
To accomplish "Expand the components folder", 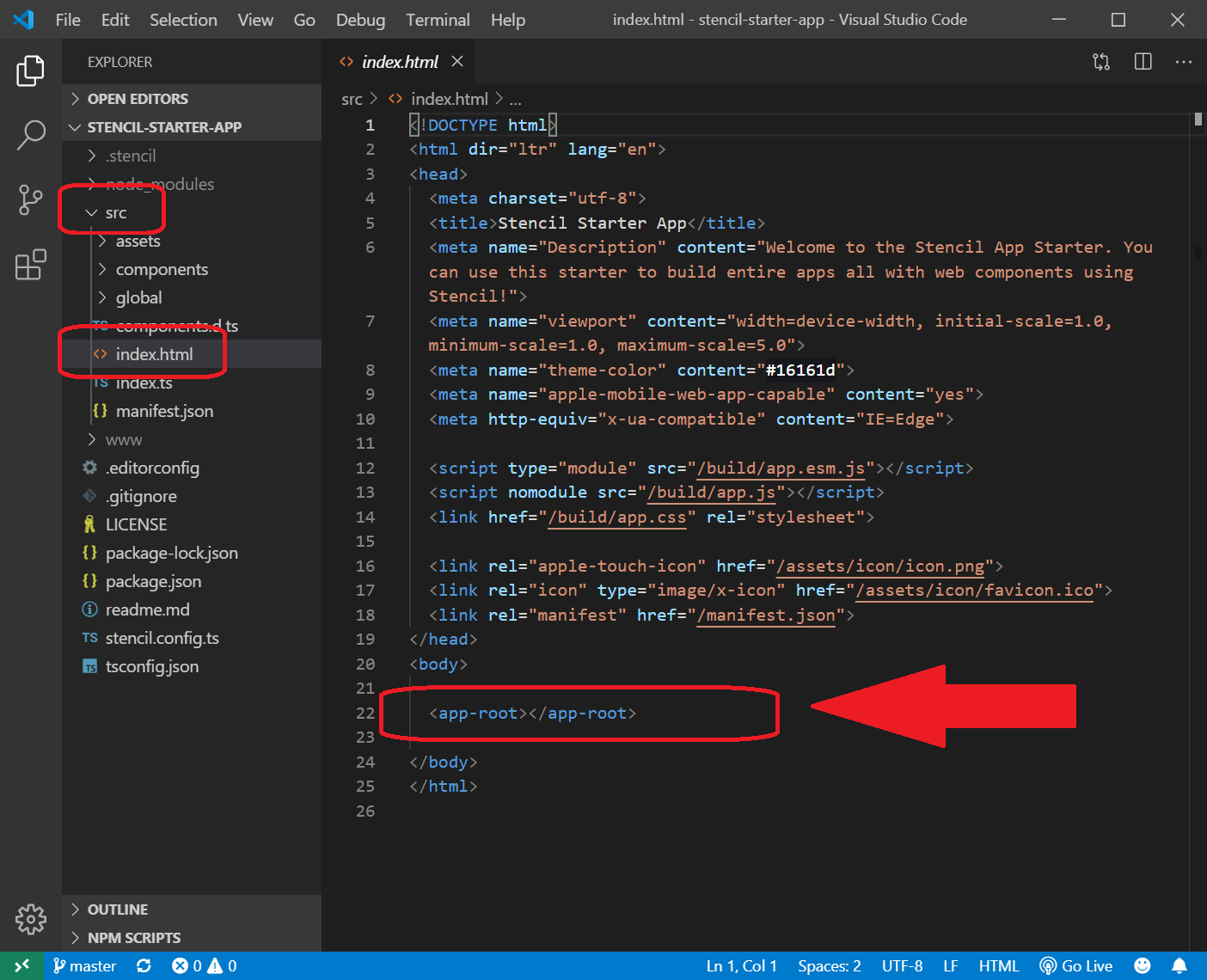I will coord(192,269).
